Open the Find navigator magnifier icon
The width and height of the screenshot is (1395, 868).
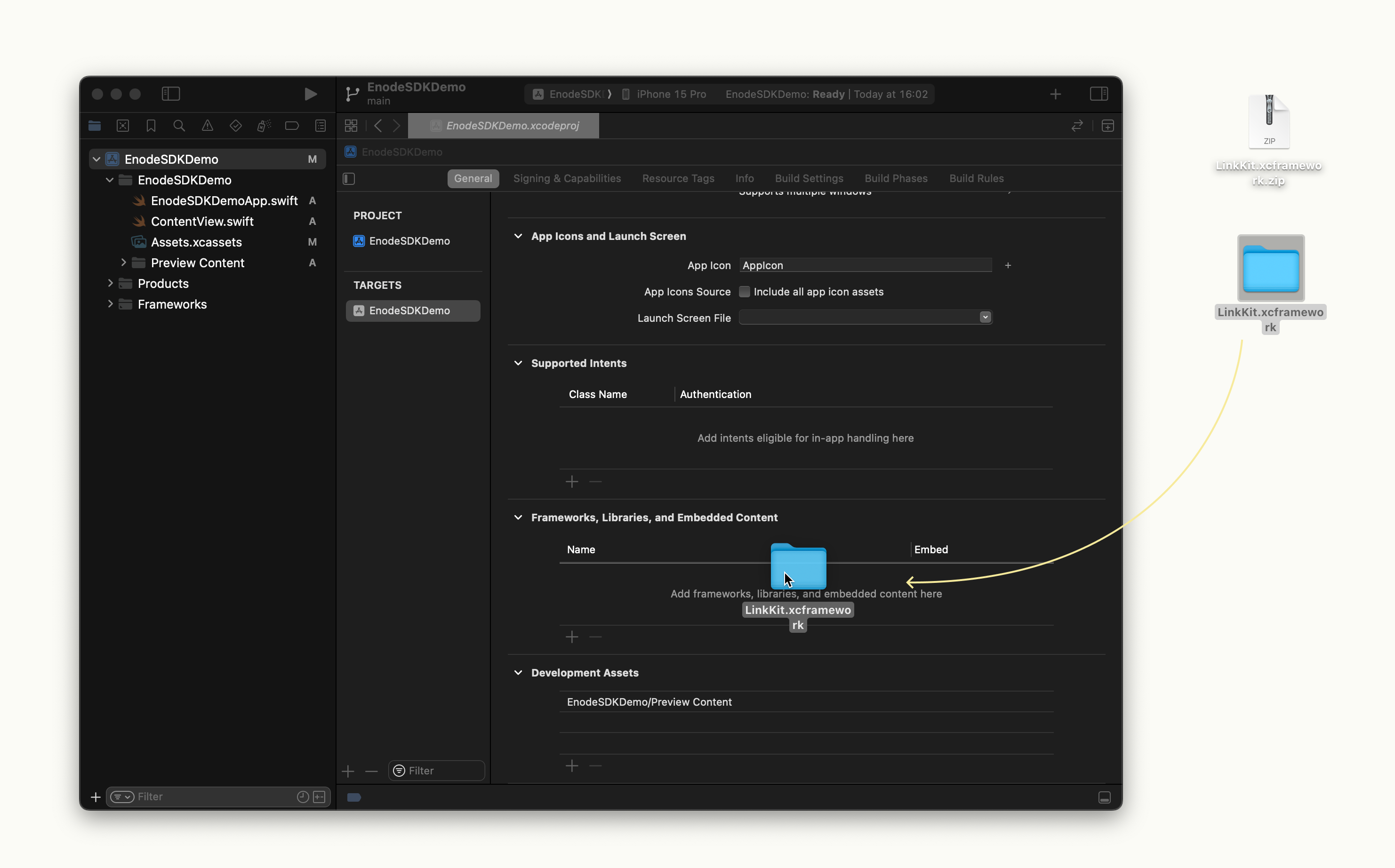[x=179, y=126]
